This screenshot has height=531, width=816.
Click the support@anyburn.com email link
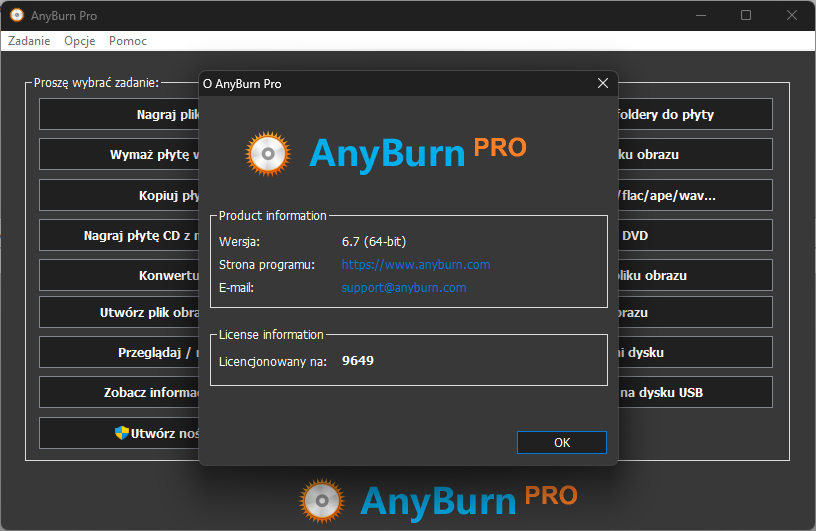tap(404, 287)
